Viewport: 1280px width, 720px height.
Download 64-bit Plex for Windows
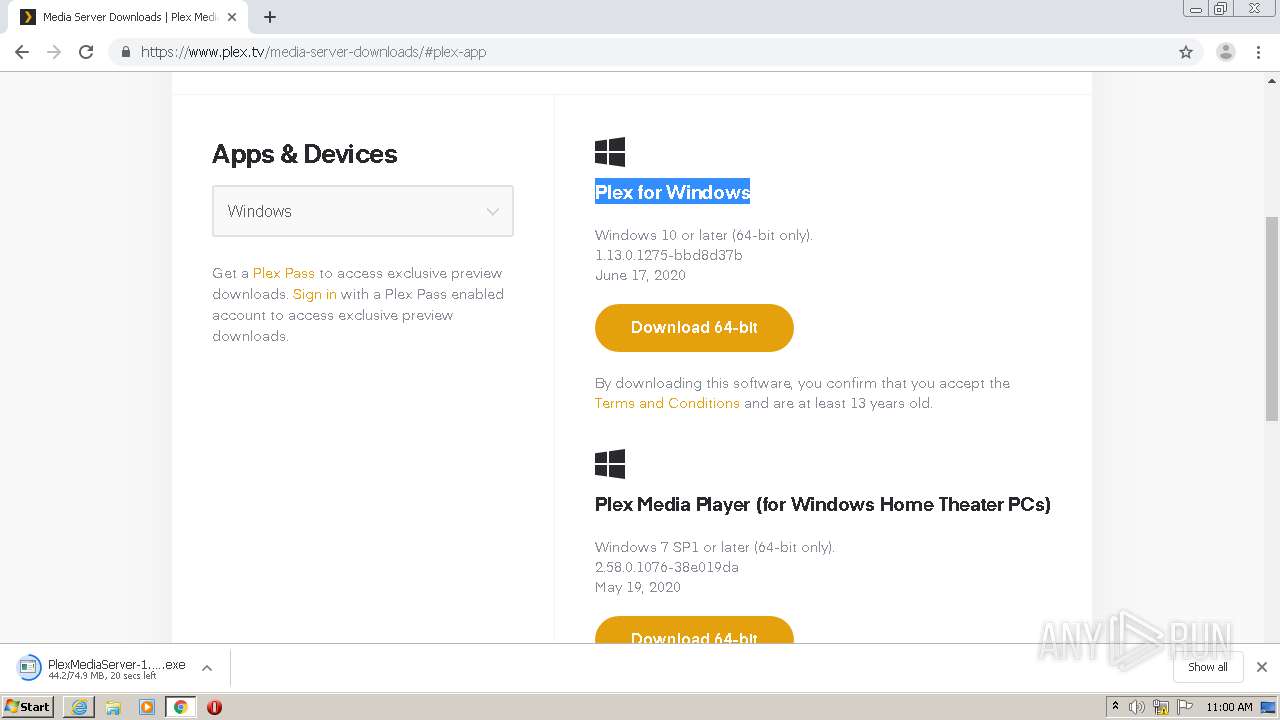point(694,328)
